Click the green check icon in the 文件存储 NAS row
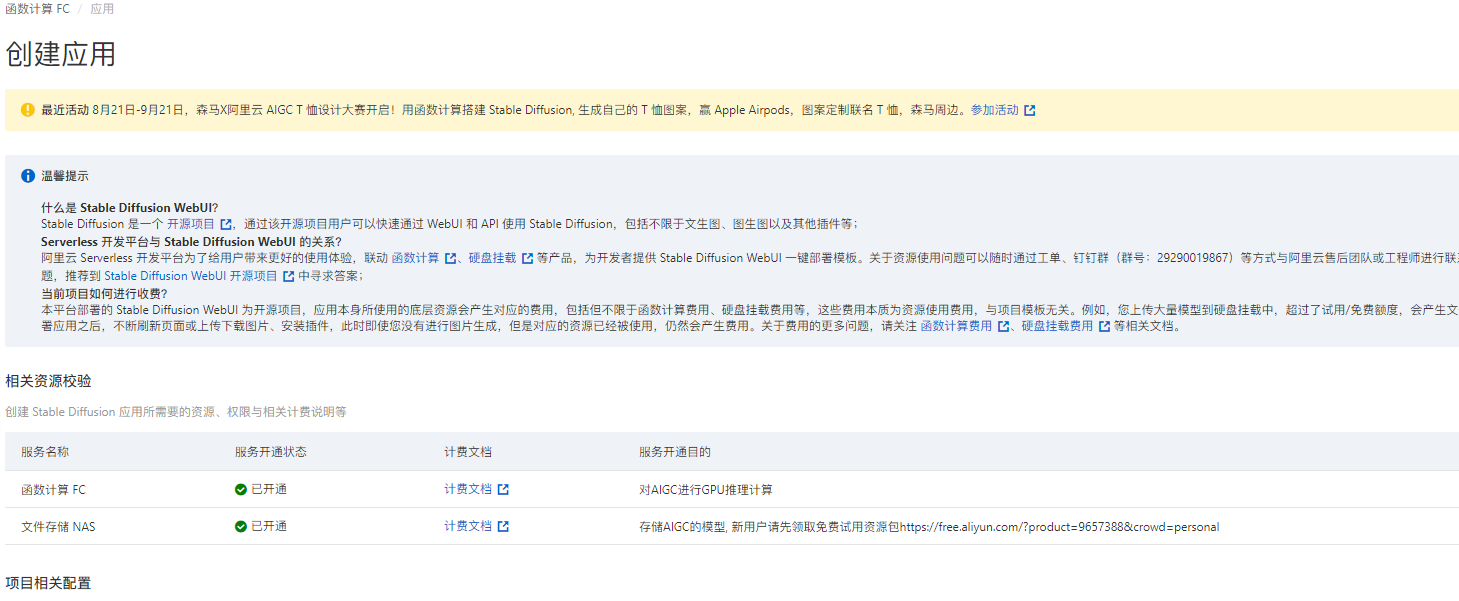The image size is (1459, 601). pyautogui.click(x=241, y=526)
